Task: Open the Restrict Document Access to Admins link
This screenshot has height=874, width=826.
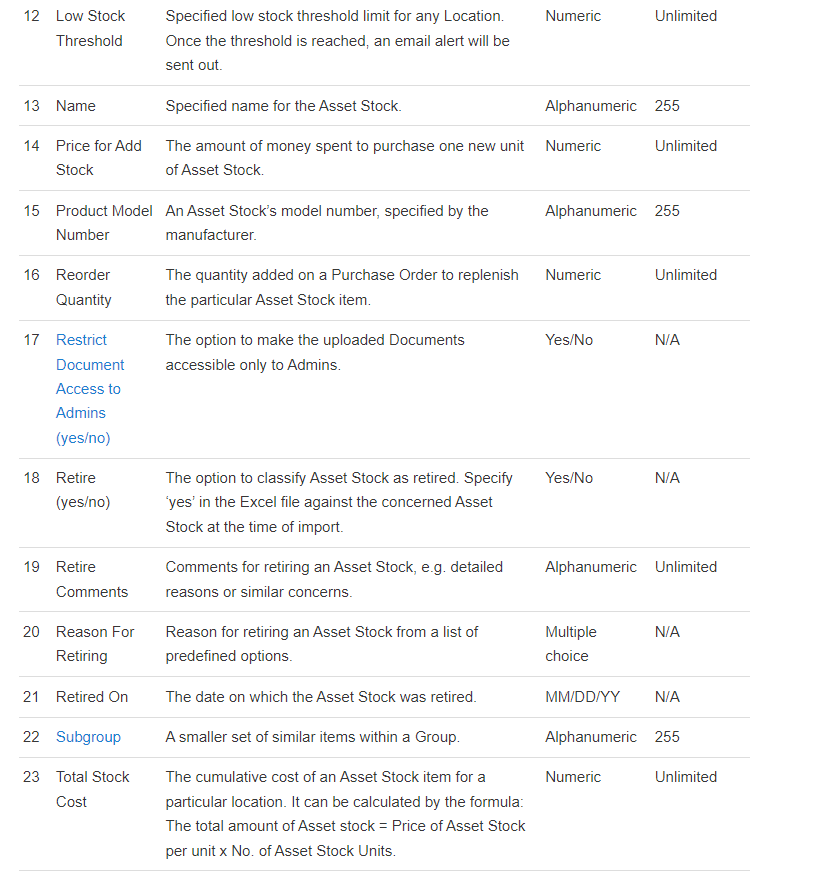Action: pyautogui.click(x=90, y=389)
